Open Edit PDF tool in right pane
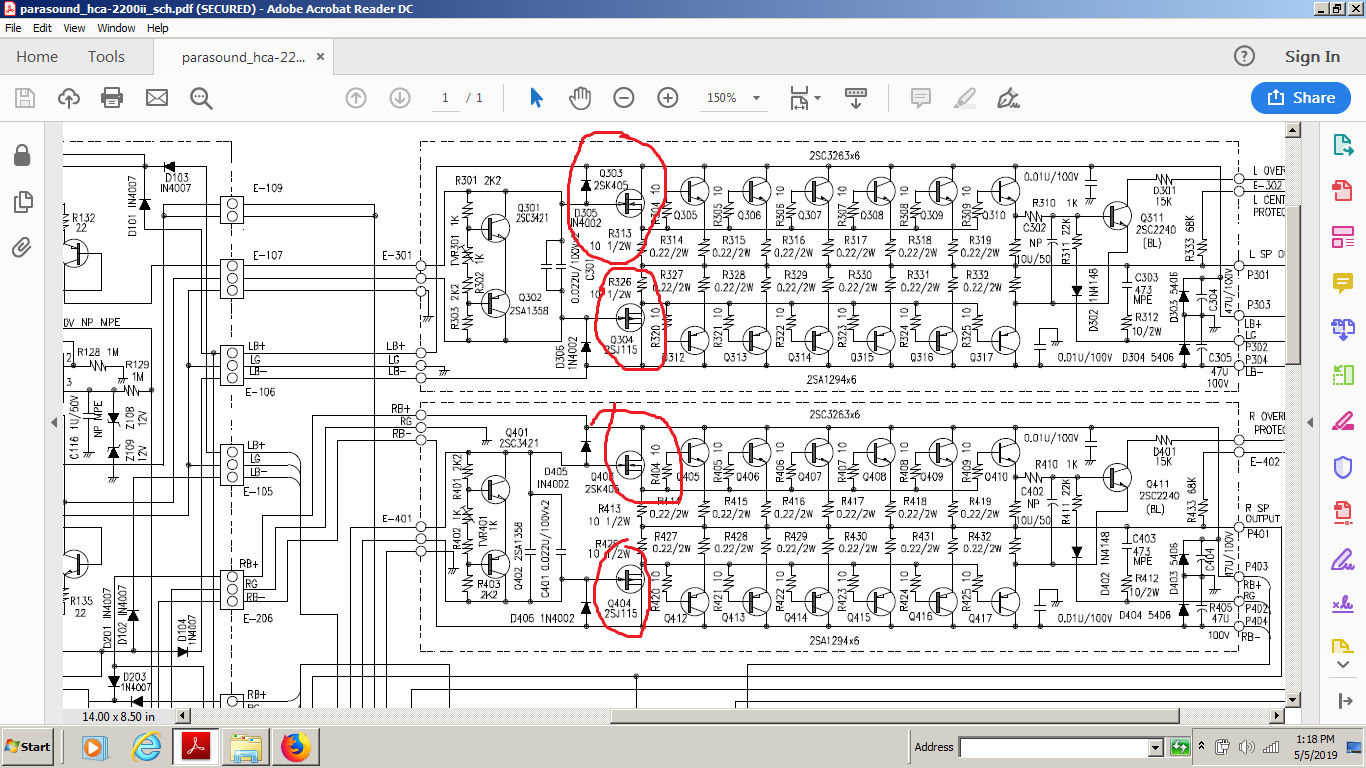The image size is (1366, 768). (1343, 237)
